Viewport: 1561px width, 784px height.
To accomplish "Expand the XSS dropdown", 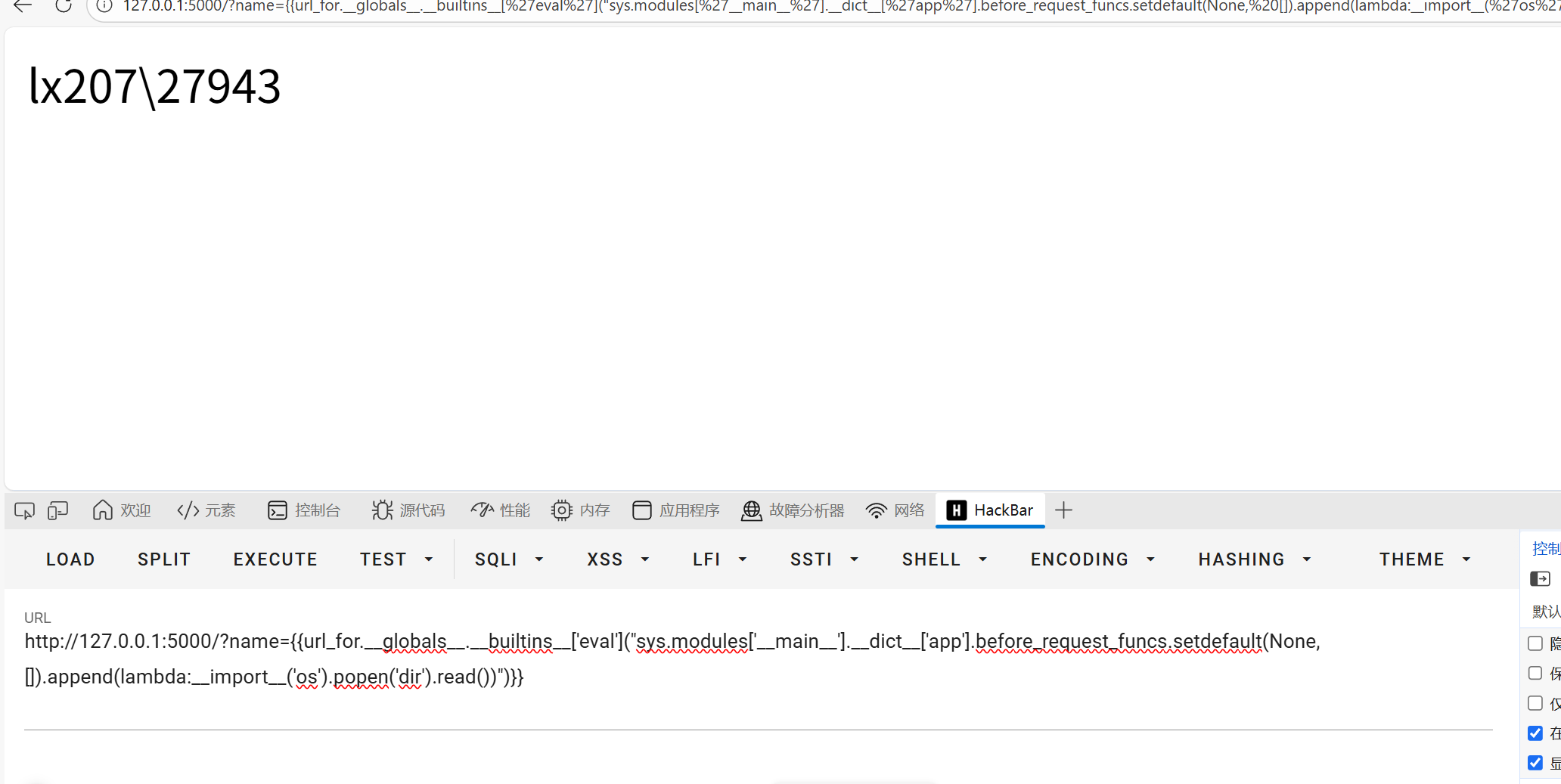I will [618, 559].
